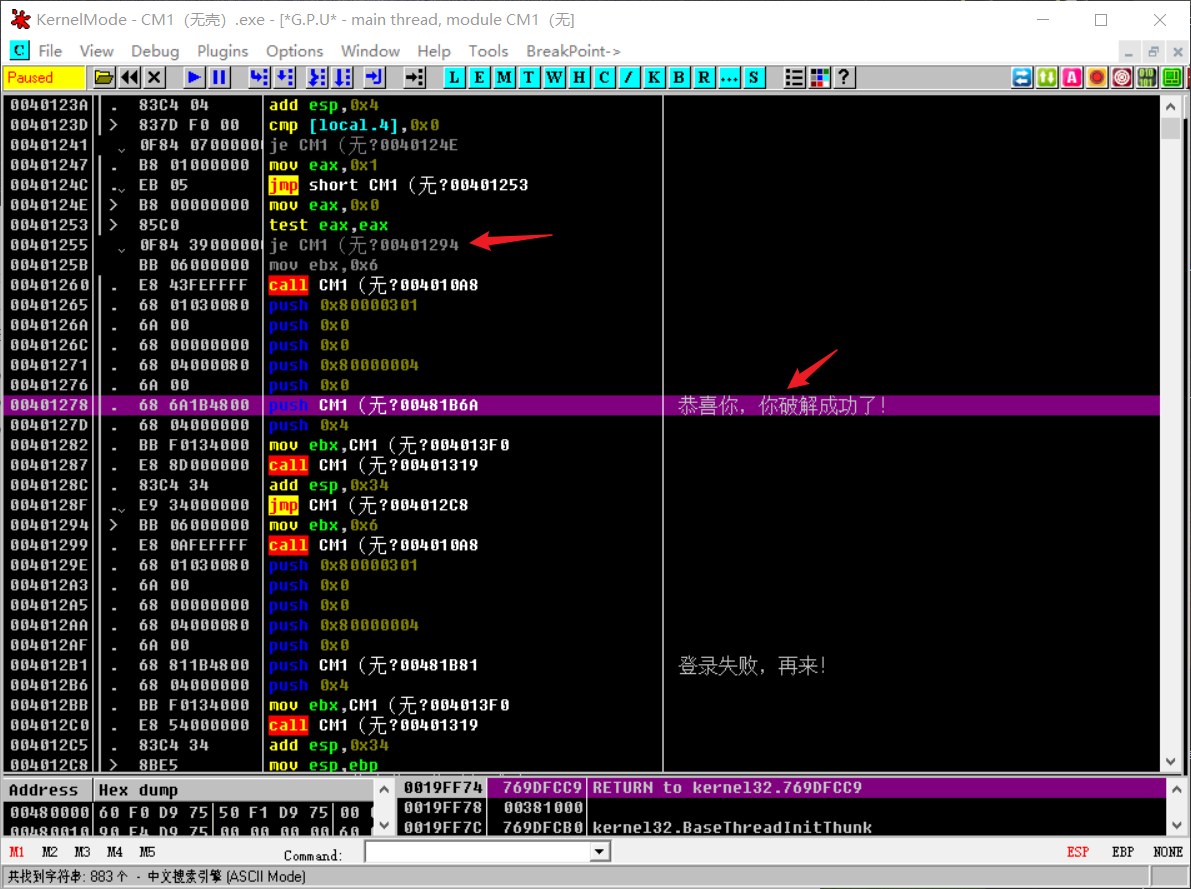Viewport: 1191px width, 889px height.
Task: Select the M2 memory slot
Action: [x=50, y=852]
